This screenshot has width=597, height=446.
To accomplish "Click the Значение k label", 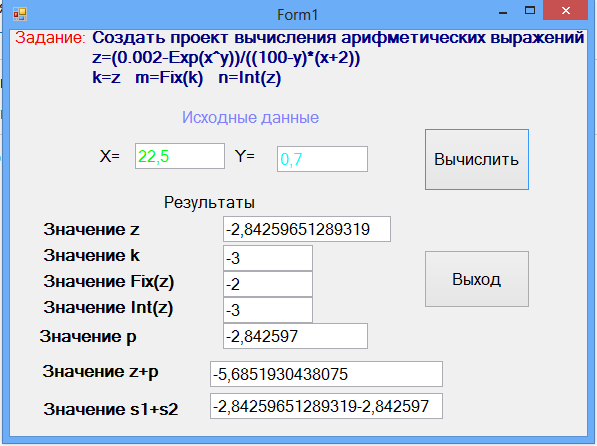I will (x=91, y=255).
